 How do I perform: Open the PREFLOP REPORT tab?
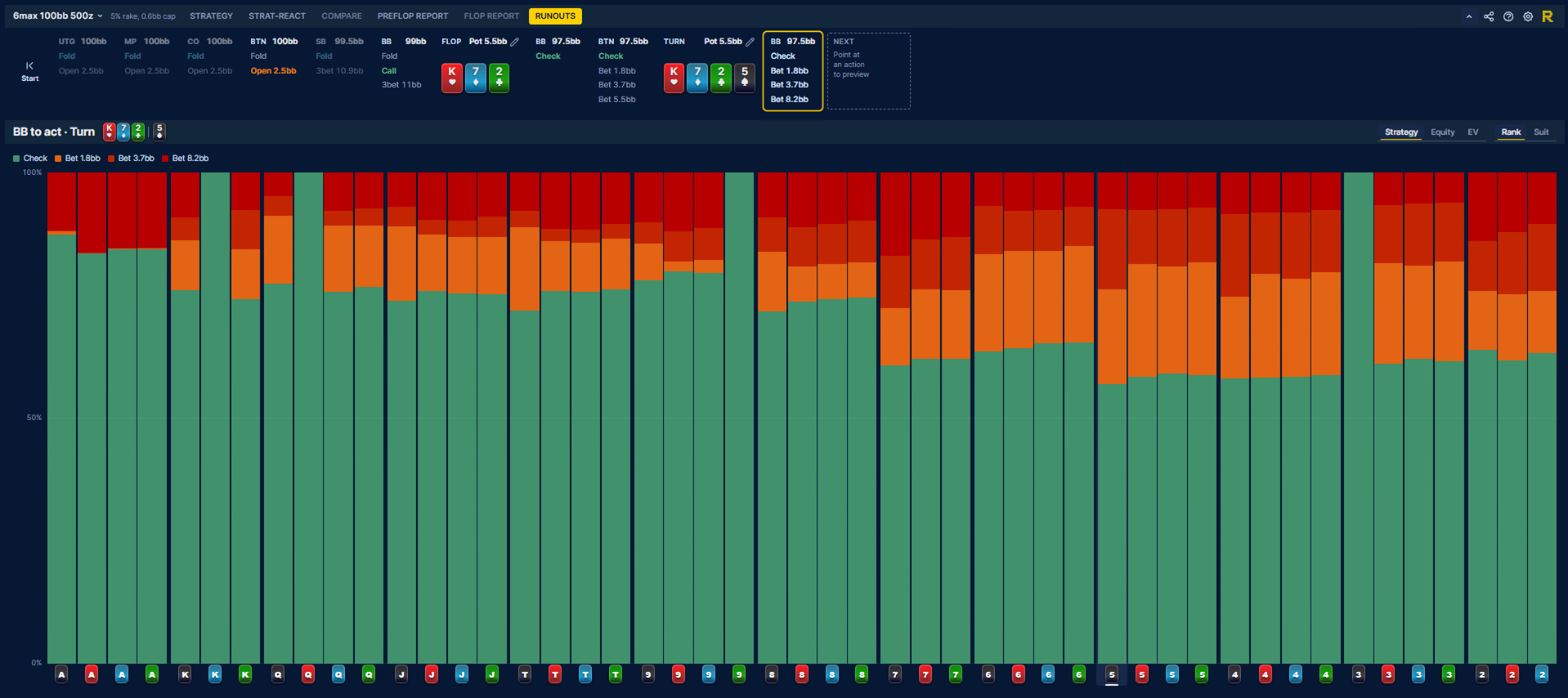click(413, 16)
